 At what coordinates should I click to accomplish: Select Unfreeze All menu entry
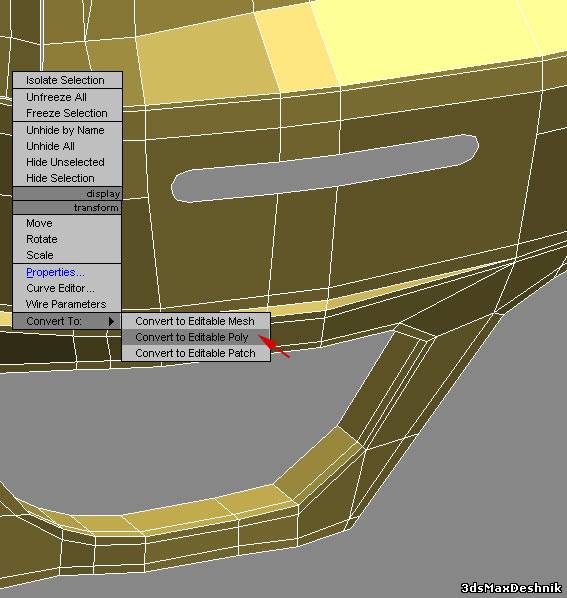click(67, 97)
